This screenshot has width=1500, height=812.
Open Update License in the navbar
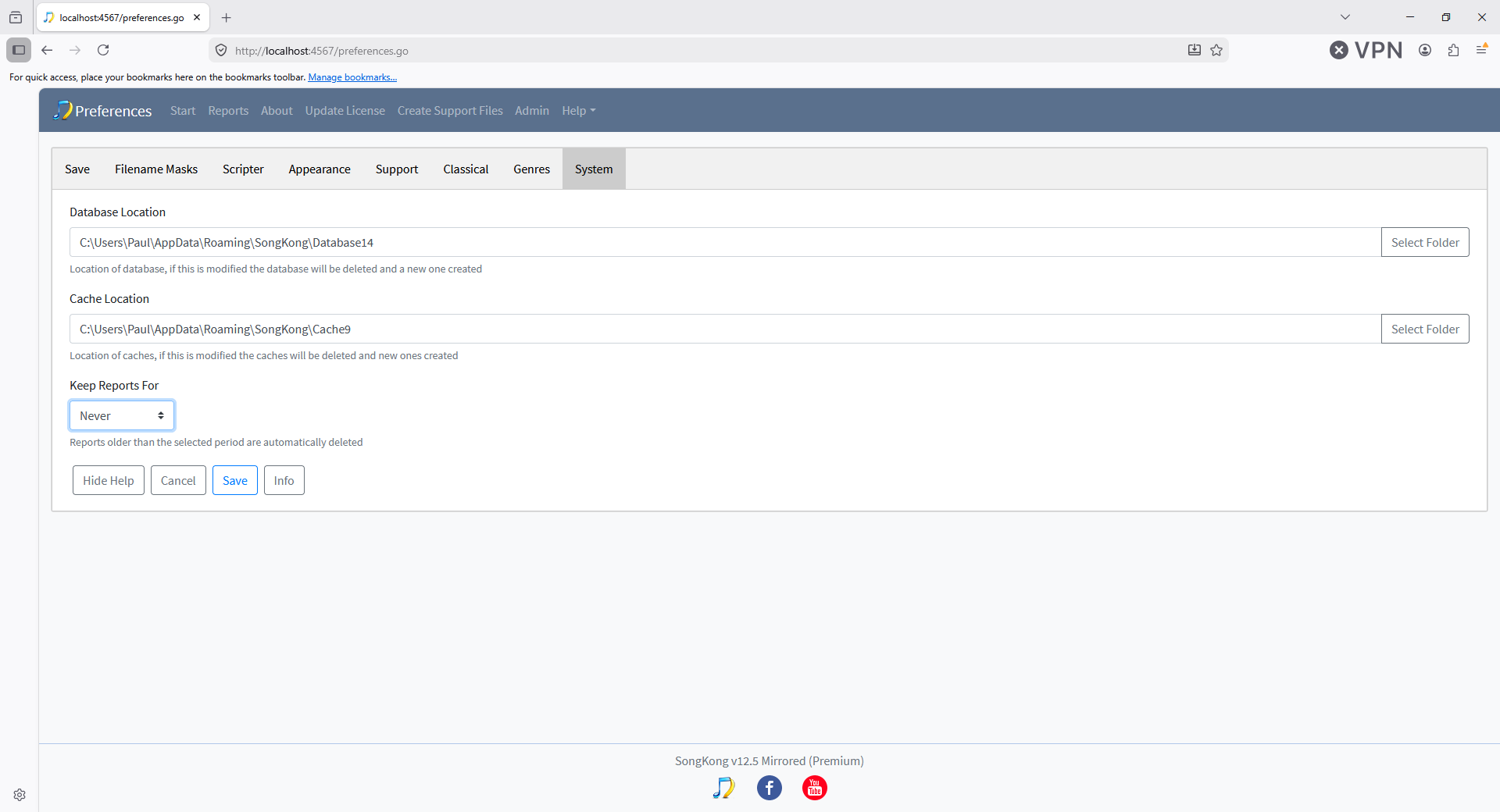[x=345, y=110]
